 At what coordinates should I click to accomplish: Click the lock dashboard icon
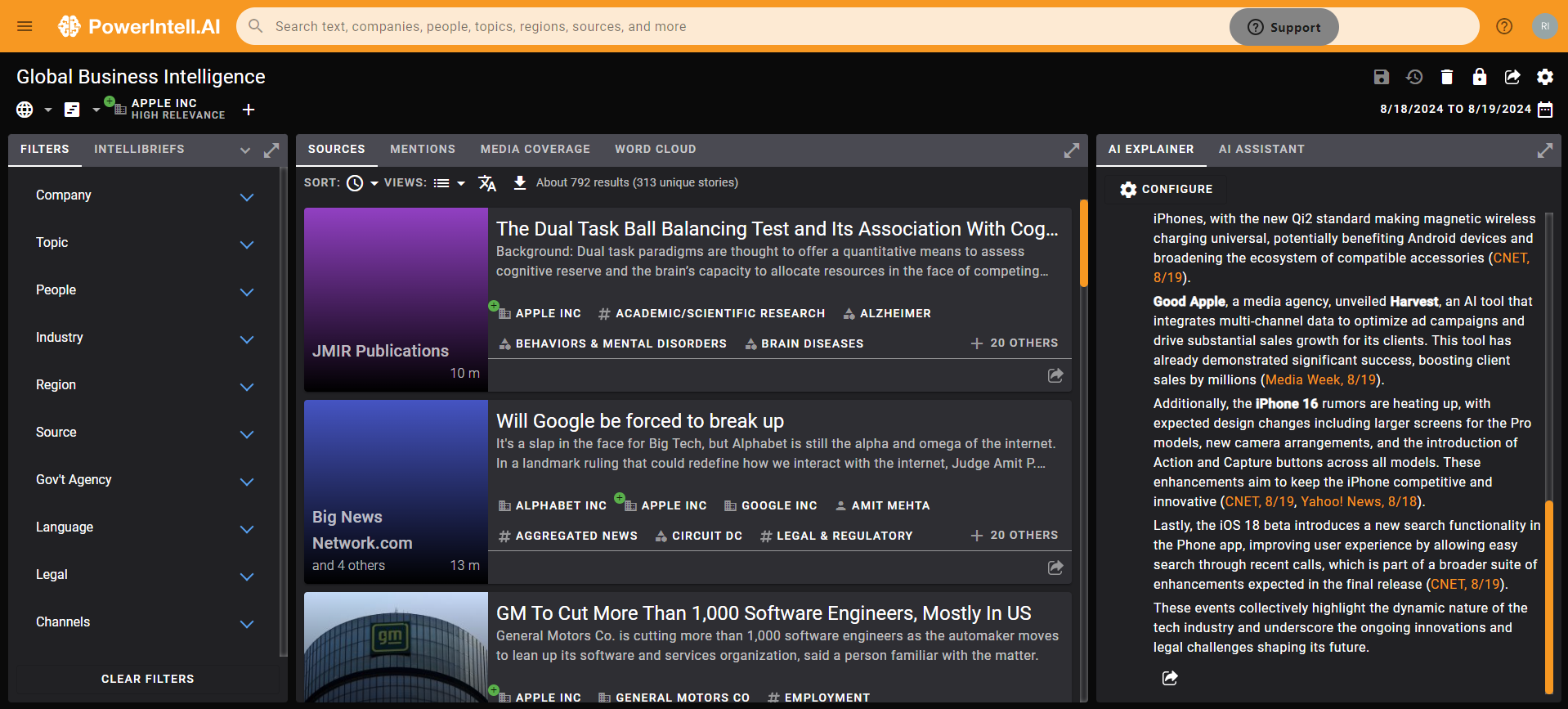[x=1480, y=77]
